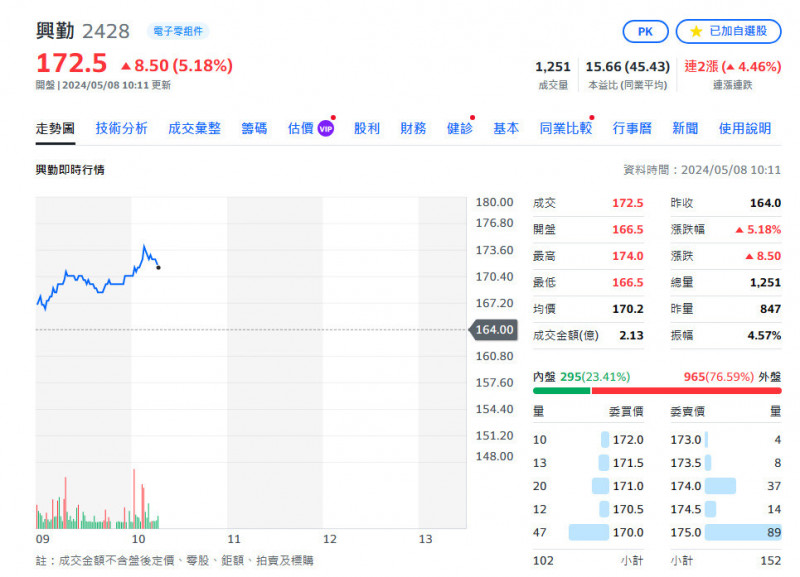Click the ask price 173.0
Screen dimensions: 800x577
point(686,440)
